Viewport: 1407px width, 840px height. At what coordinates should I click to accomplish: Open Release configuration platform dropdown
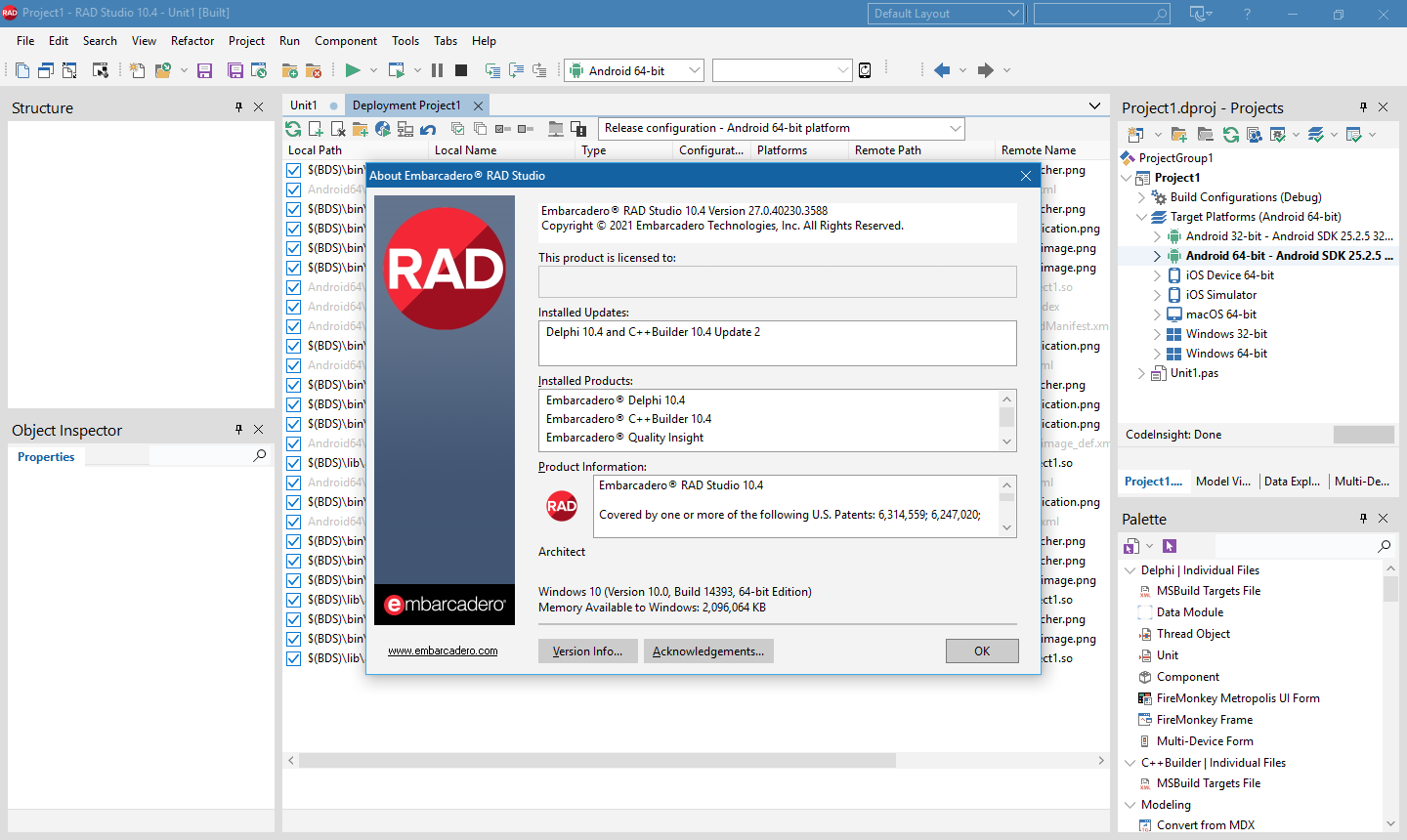(955, 129)
